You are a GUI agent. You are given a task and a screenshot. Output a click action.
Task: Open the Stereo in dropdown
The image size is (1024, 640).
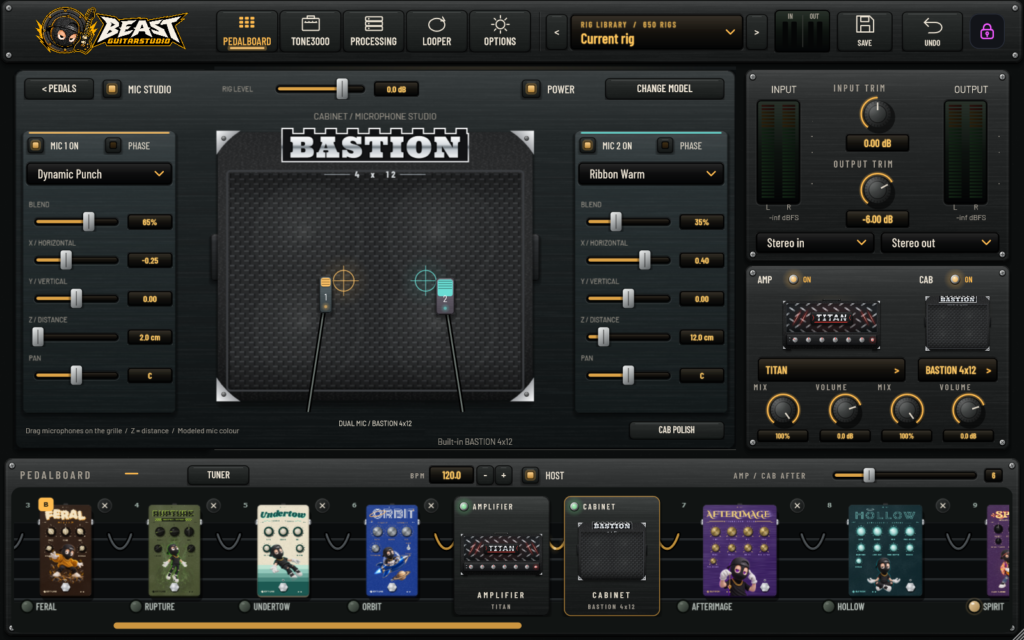click(x=815, y=243)
